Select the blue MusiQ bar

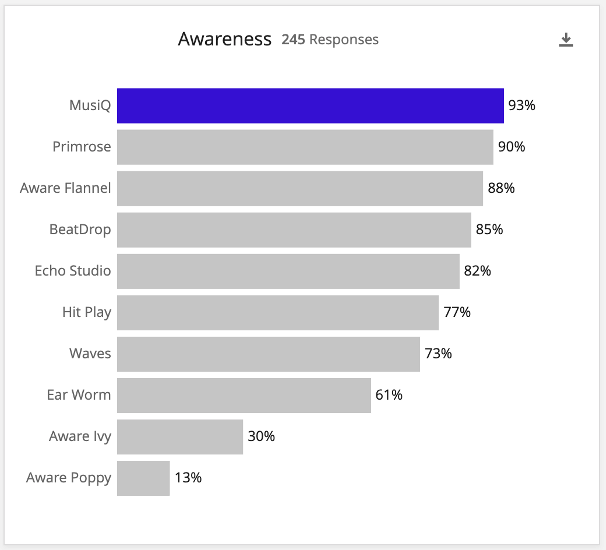click(310, 105)
